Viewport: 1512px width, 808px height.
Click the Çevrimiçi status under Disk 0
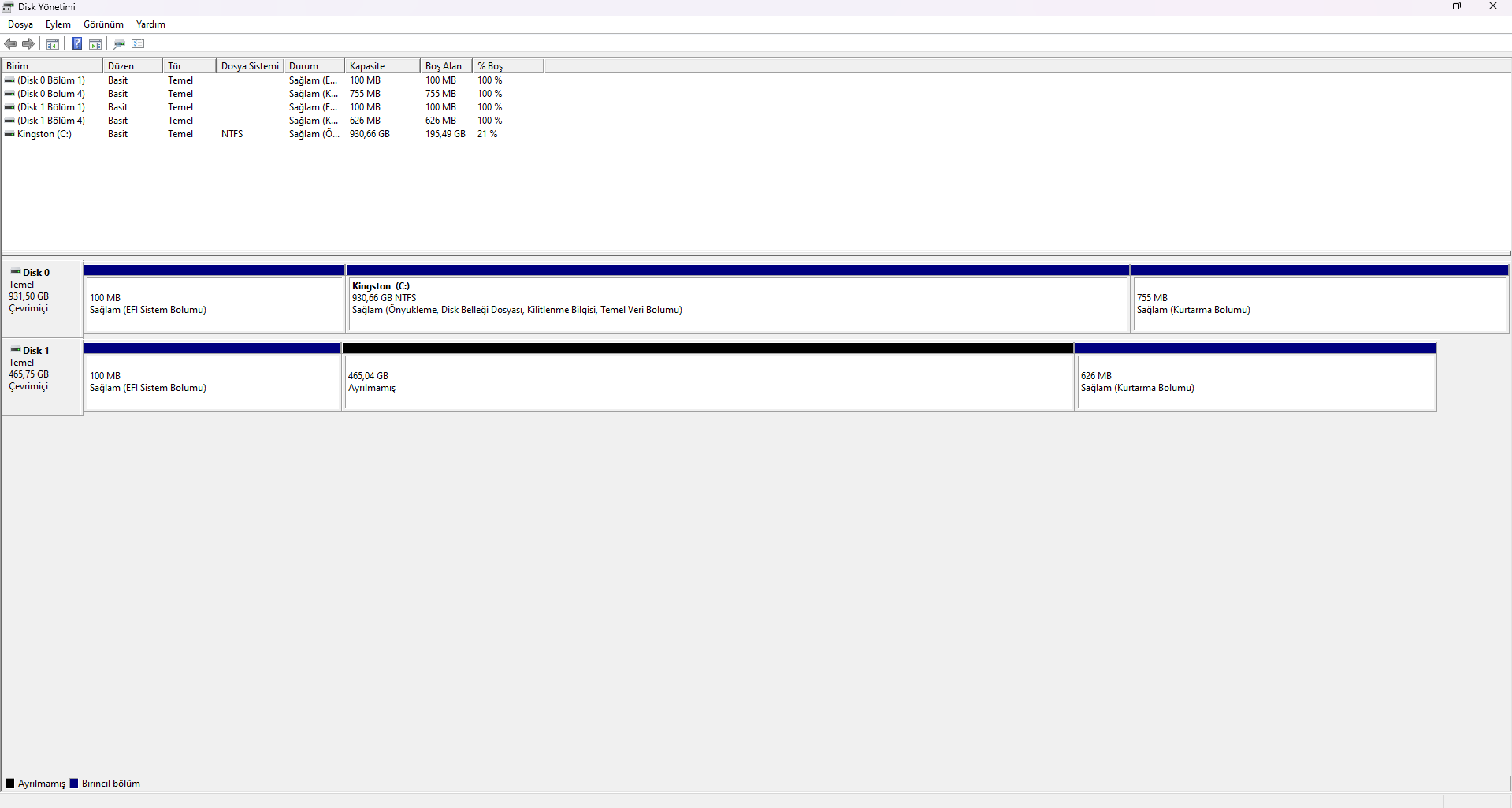click(28, 308)
